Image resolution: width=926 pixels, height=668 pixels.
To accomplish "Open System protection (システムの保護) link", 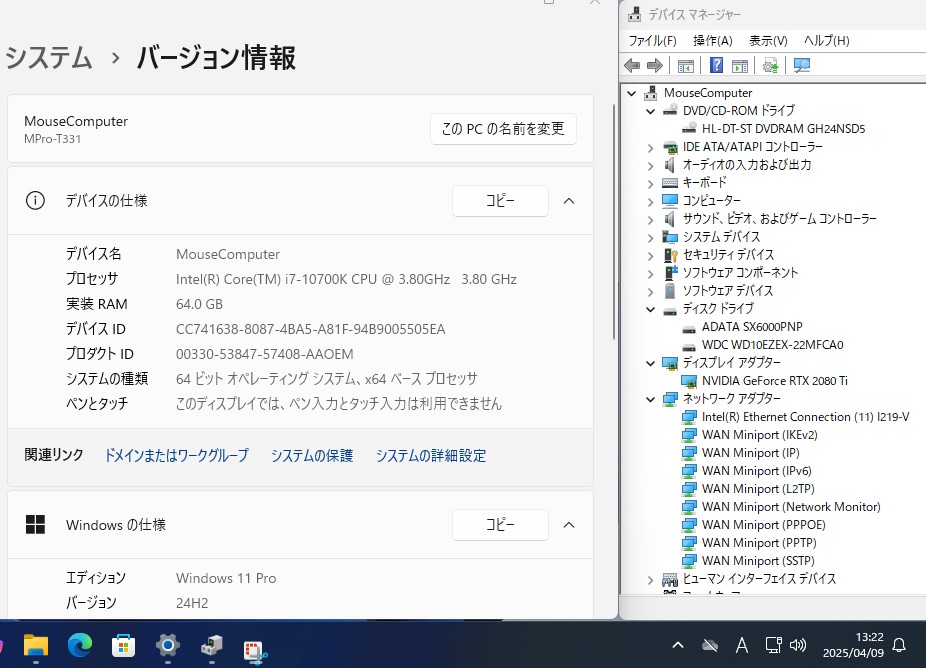I will 312,455.
